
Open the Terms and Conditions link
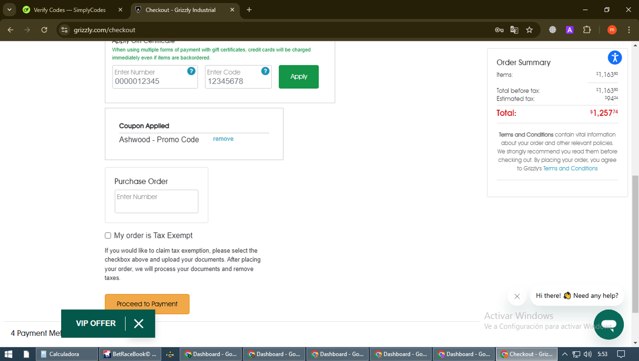pyautogui.click(x=570, y=168)
